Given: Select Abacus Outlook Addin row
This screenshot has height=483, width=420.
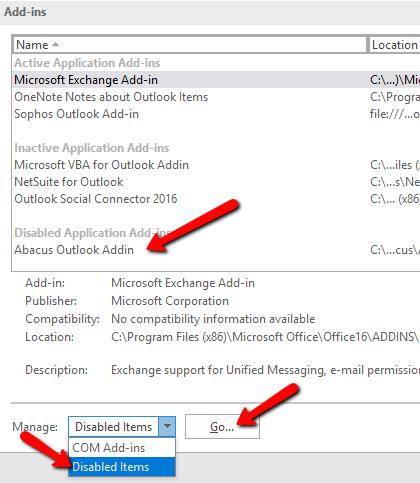Looking at the screenshot, I should click(x=216, y=250).
